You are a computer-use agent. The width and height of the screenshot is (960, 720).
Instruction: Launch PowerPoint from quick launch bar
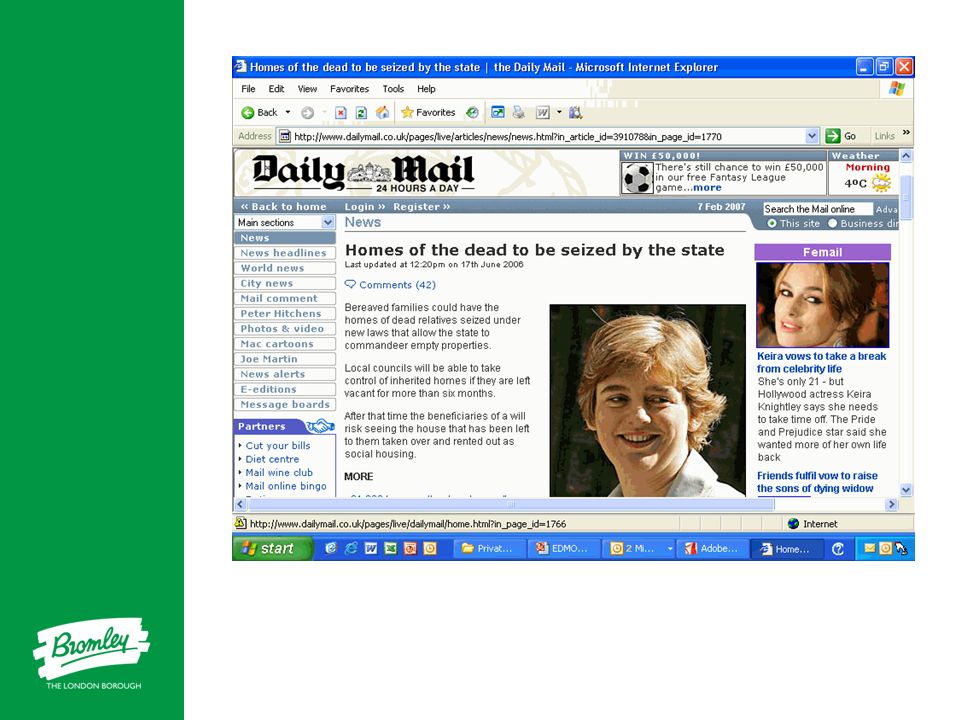click(x=410, y=549)
